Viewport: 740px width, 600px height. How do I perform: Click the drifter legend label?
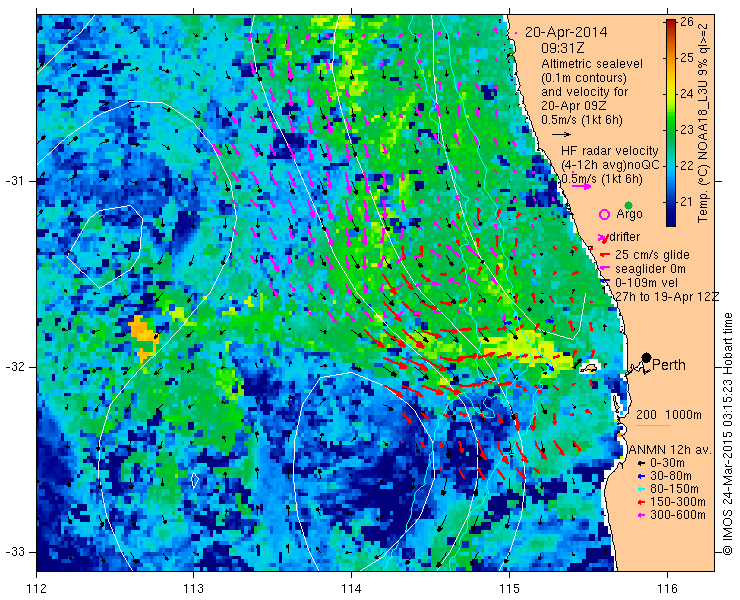click(625, 237)
